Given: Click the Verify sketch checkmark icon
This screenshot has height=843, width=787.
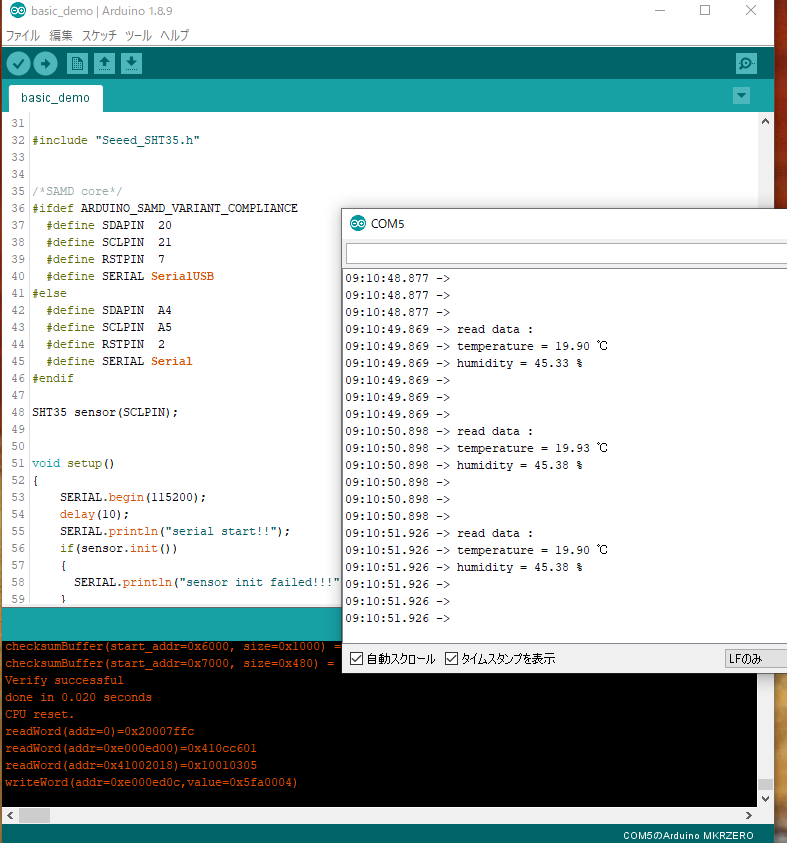Looking at the screenshot, I should [x=18, y=64].
